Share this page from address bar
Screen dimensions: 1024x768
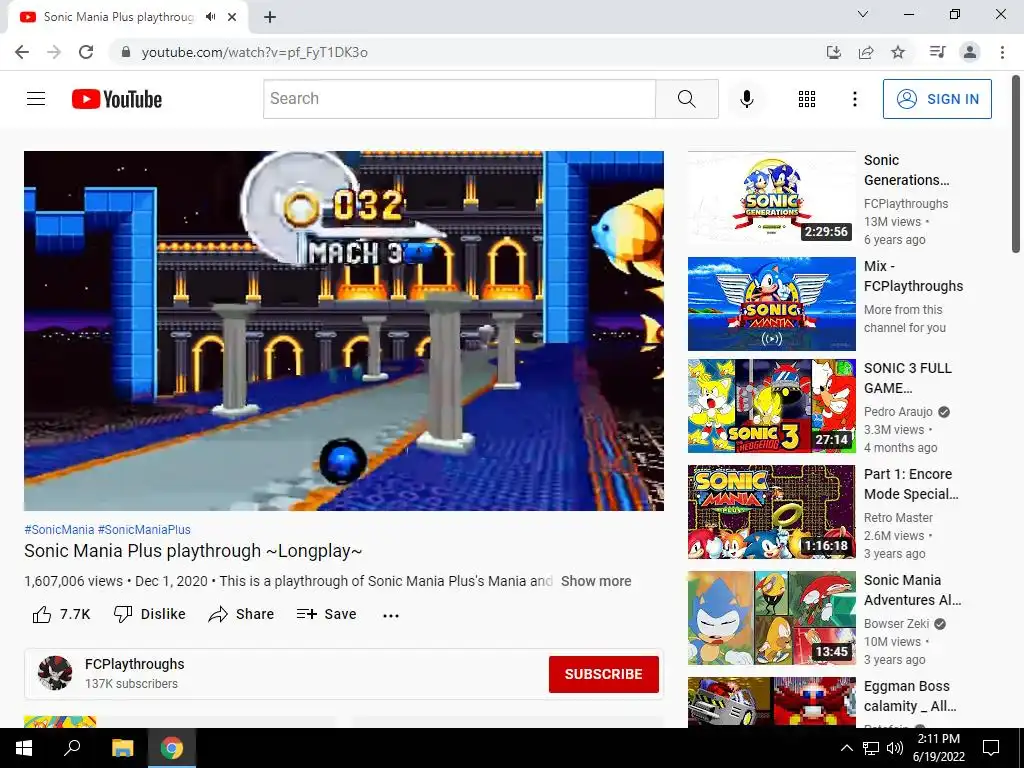(866, 52)
